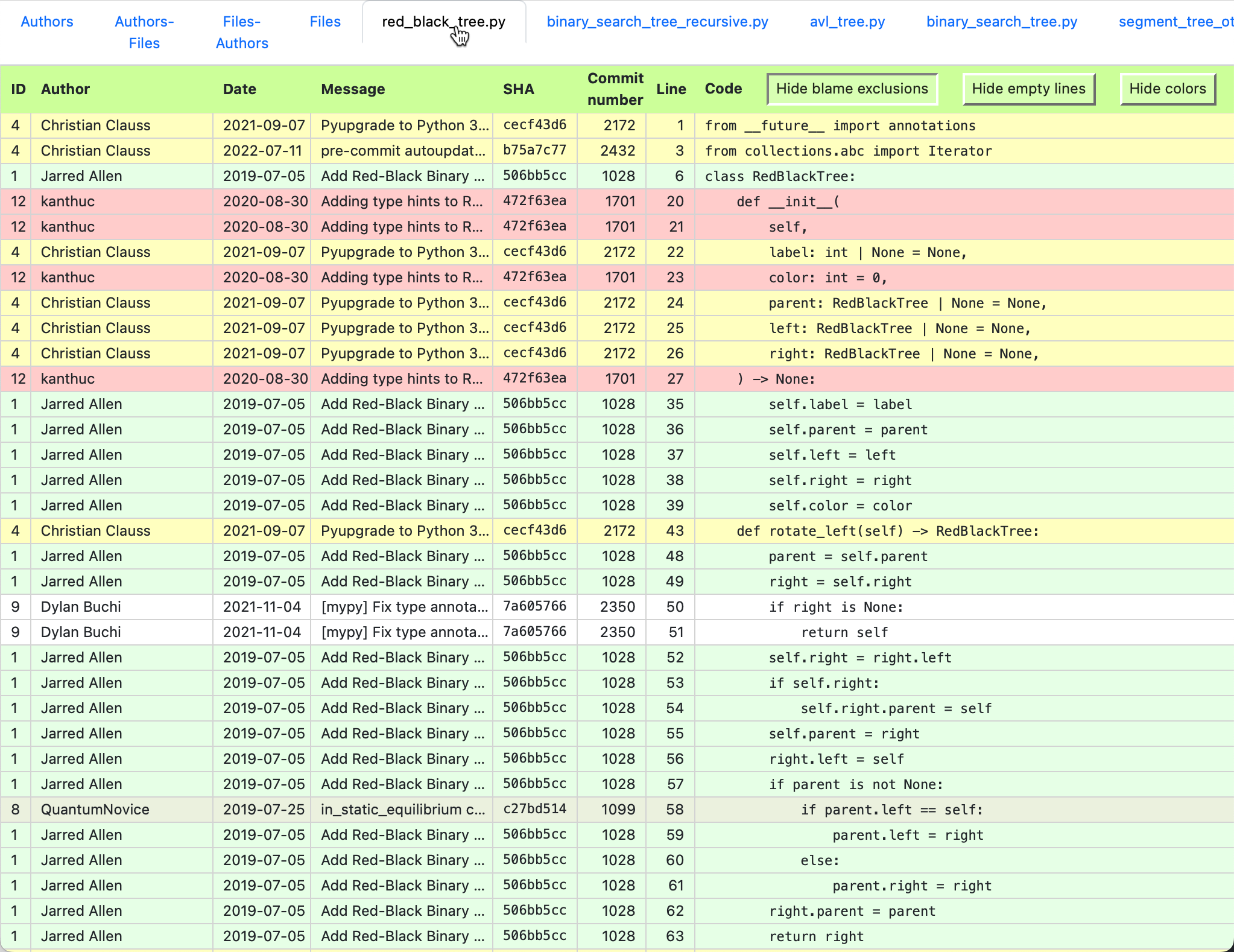1234x952 pixels.
Task: Click 'else:' code line
Action: (x=820, y=860)
